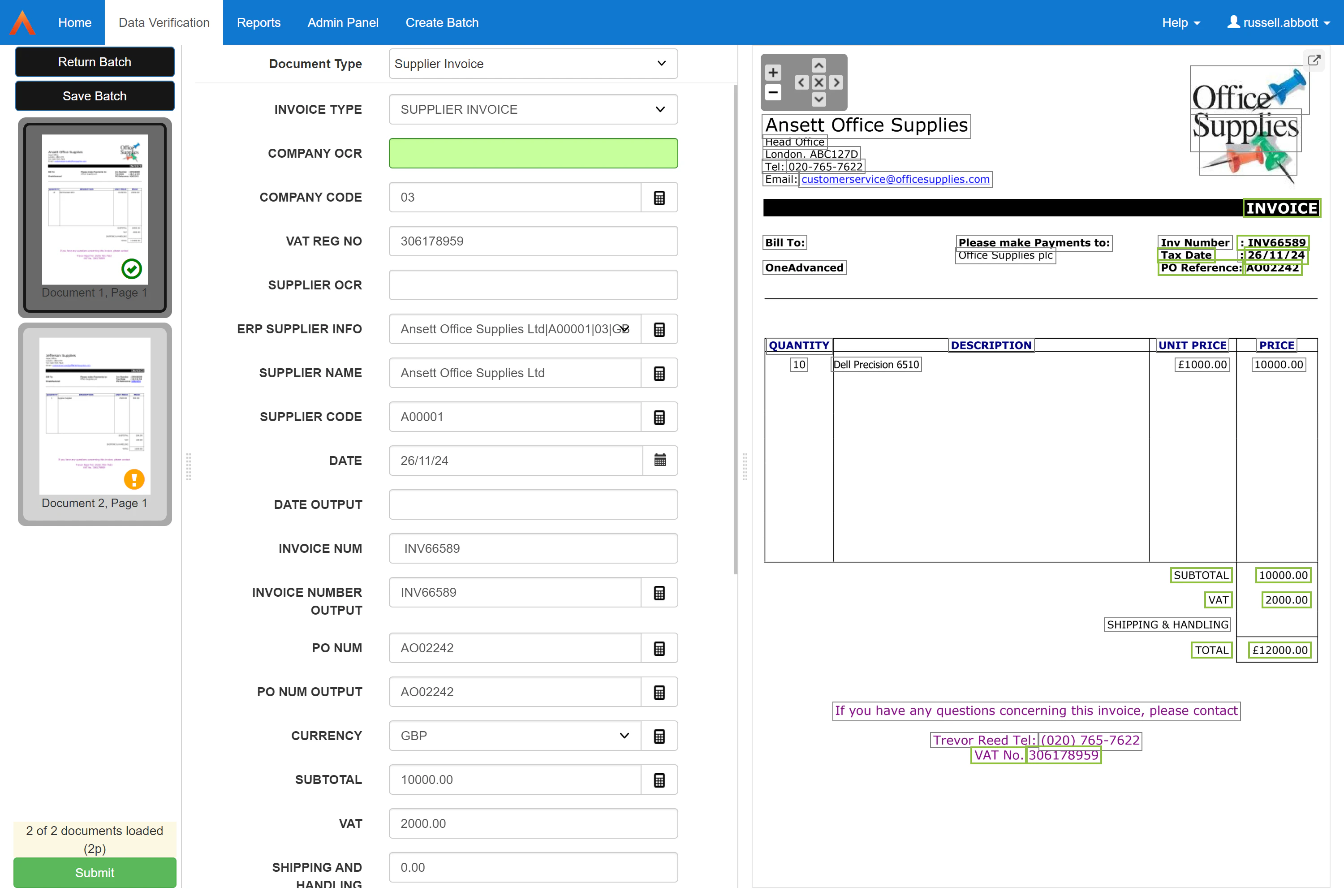
Task: Open the Admin Panel
Action: coord(343,22)
